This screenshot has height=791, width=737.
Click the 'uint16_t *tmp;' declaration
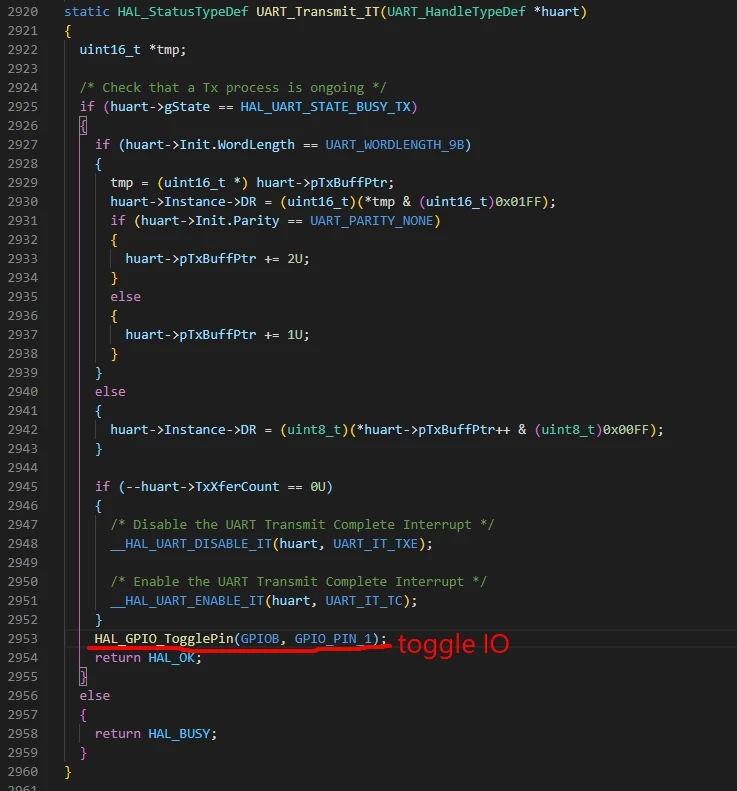(x=133, y=50)
